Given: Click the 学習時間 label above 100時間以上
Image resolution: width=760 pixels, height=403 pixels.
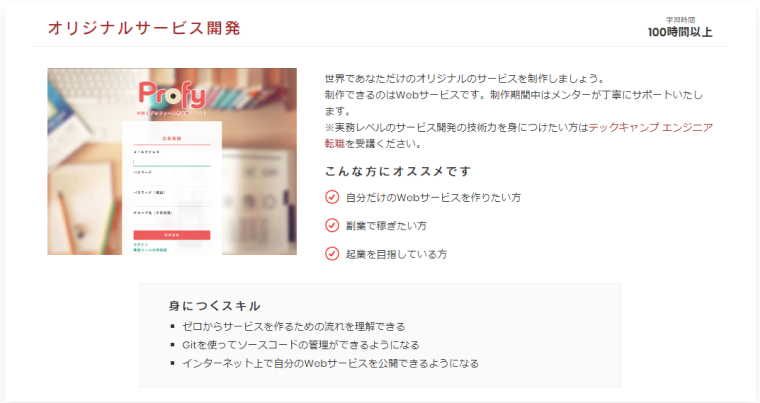Looking at the screenshot, I should click(680, 20).
